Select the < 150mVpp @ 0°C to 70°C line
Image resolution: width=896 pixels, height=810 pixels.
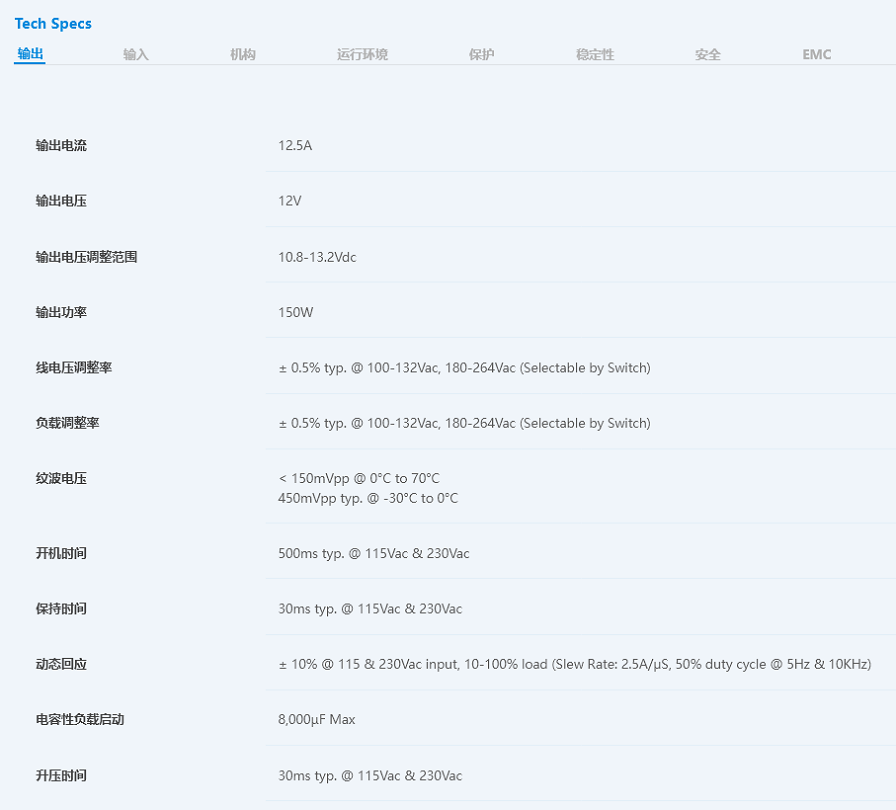point(359,478)
